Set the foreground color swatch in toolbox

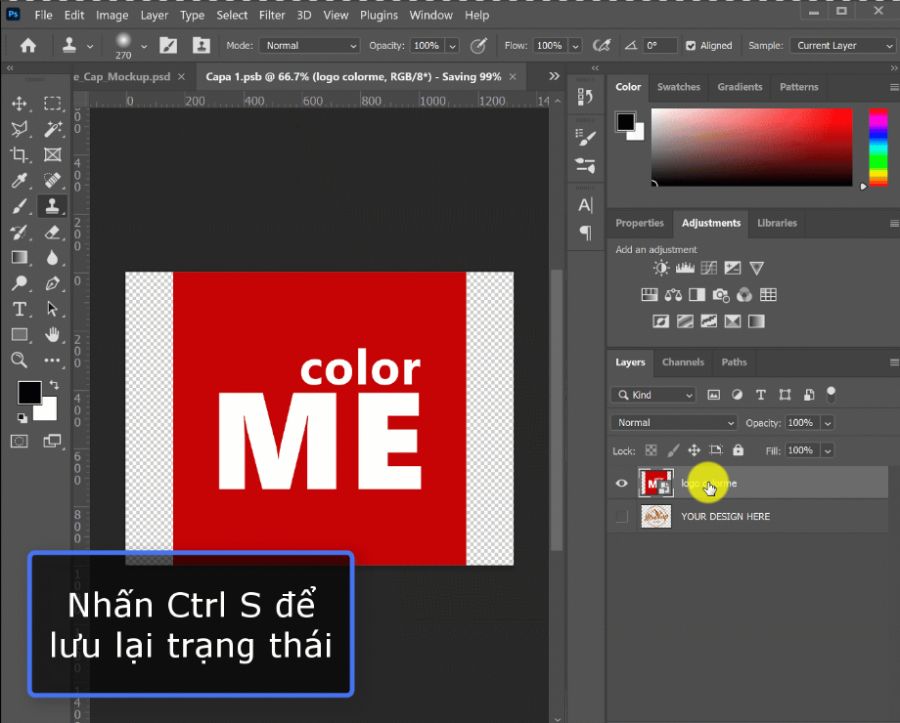pyautogui.click(x=29, y=392)
